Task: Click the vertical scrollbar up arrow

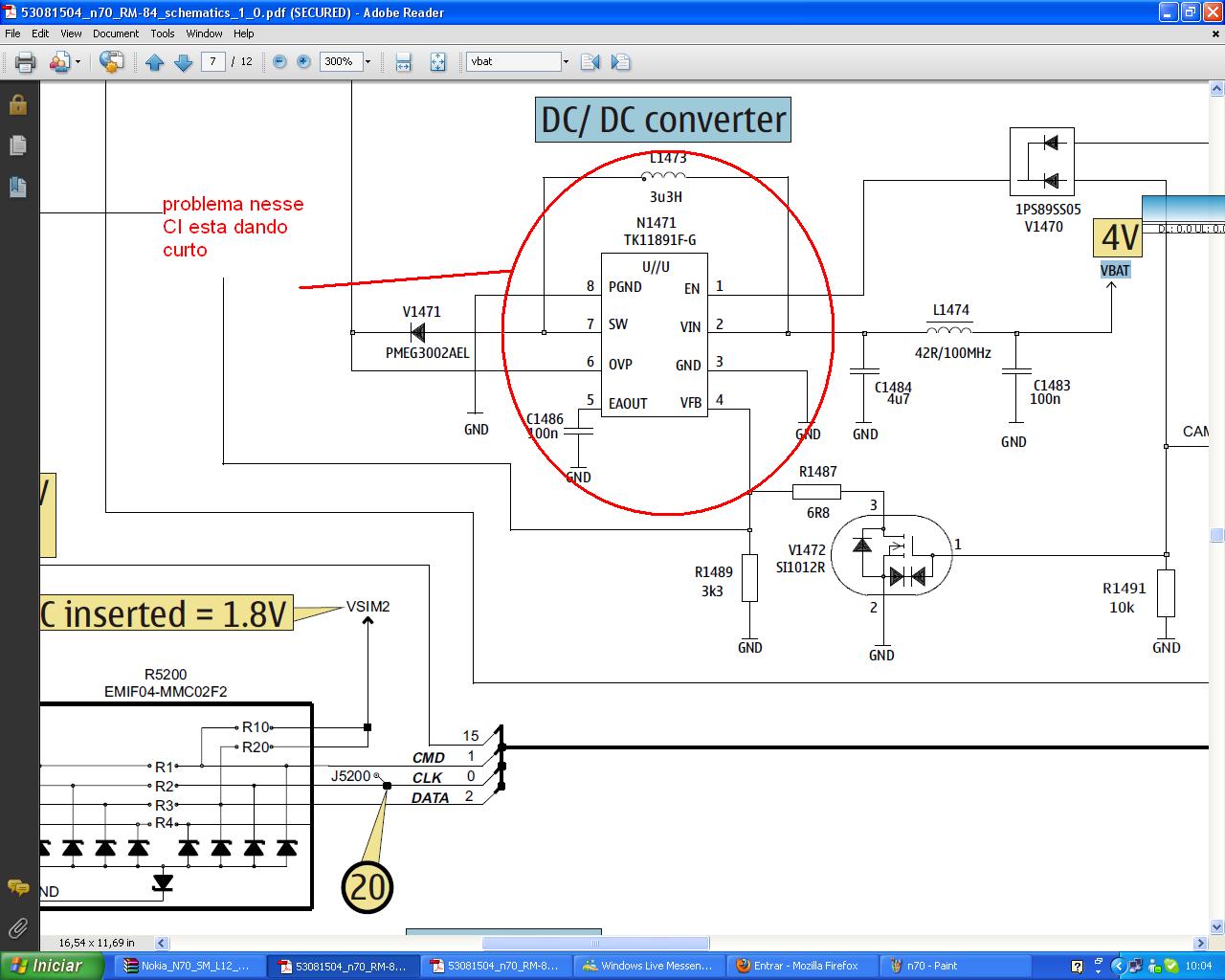Action: (x=1216, y=89)
